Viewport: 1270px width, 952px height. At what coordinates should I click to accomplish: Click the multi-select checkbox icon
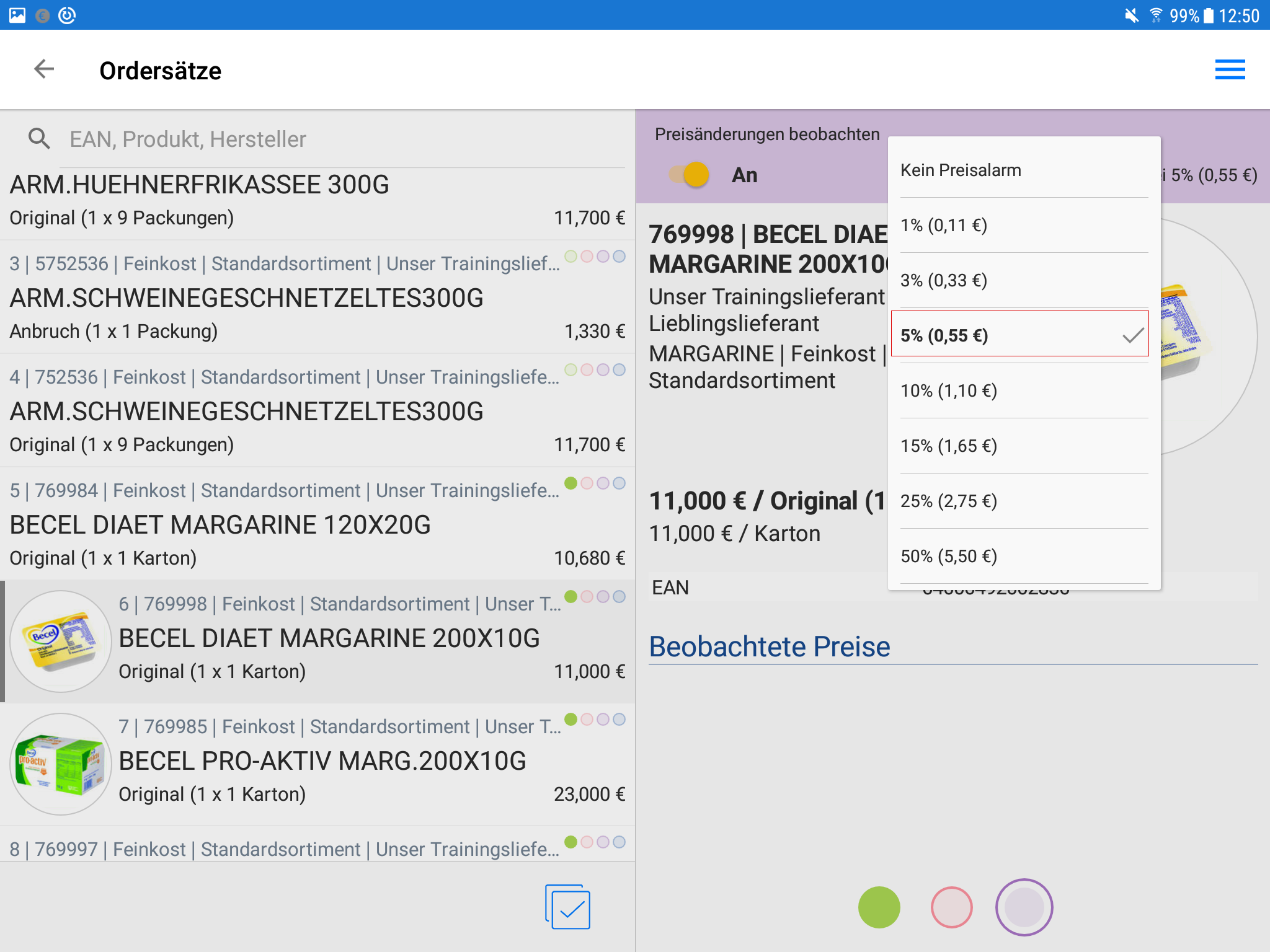pyautogui.click(x=568, y=907)
